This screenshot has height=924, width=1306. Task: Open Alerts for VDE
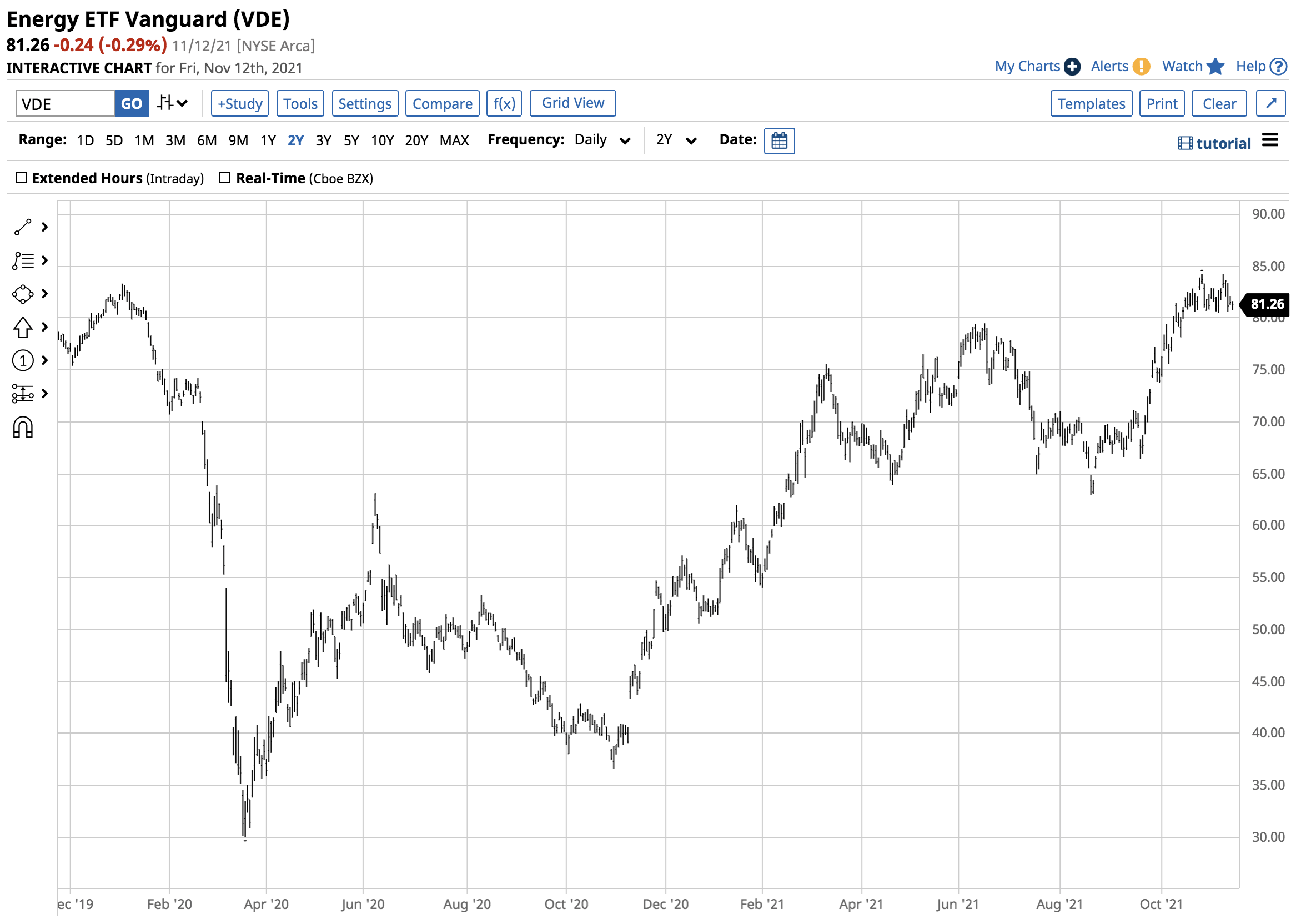point(1121,67)
